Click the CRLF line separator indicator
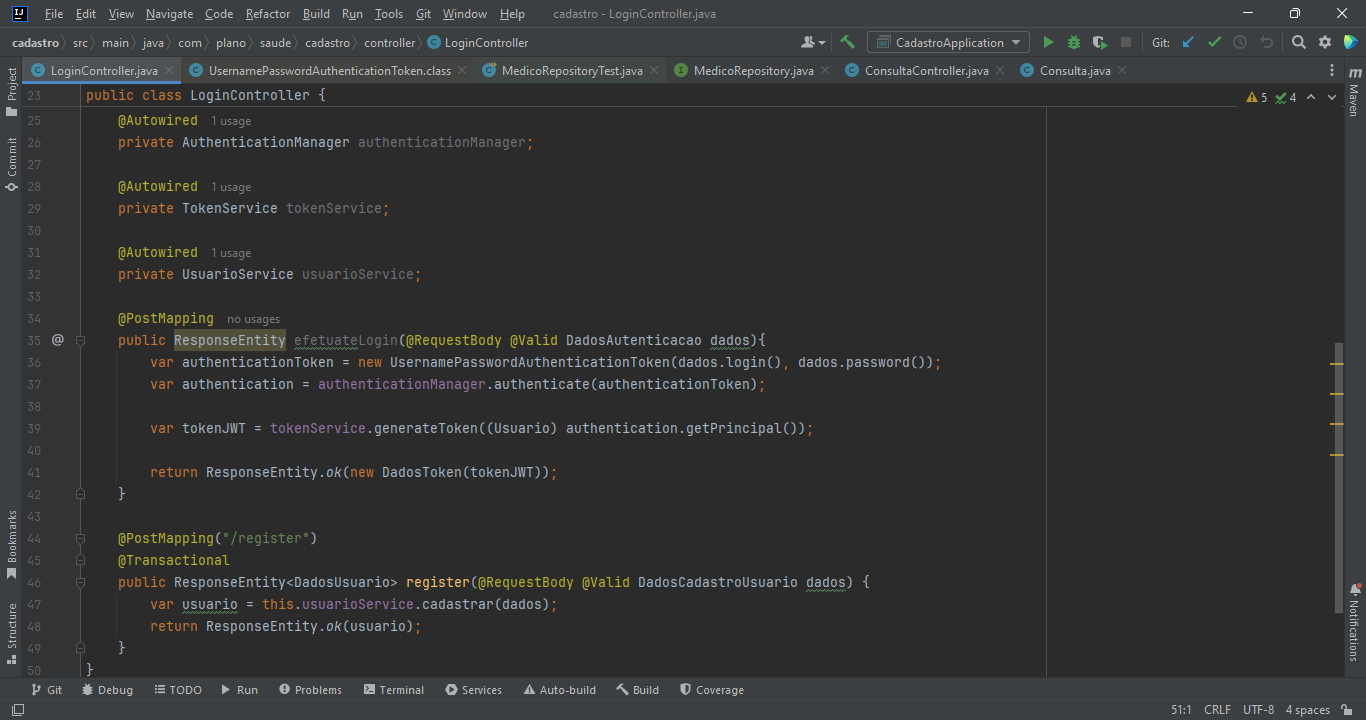This screenshot has width=1366, height=720. 1217,710
